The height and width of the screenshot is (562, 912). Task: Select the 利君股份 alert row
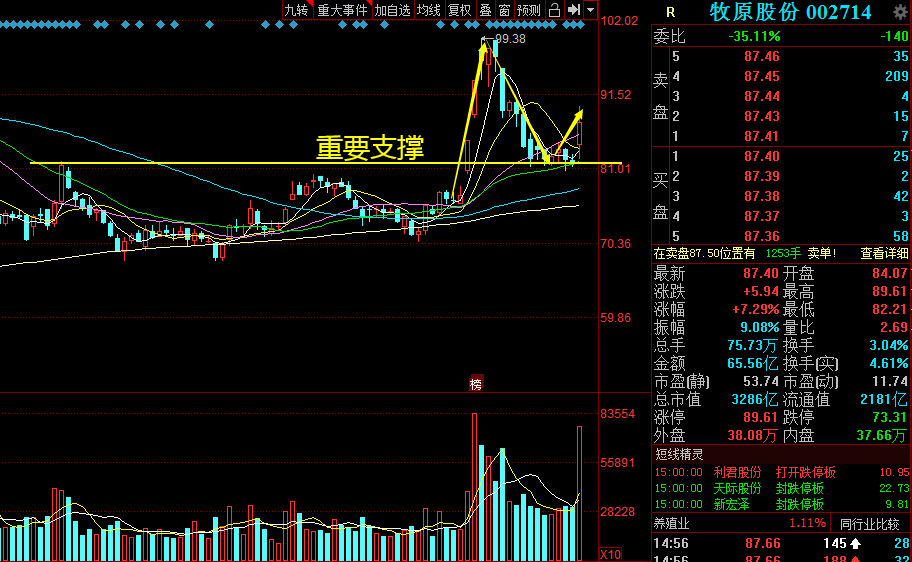tap(781, 472)
